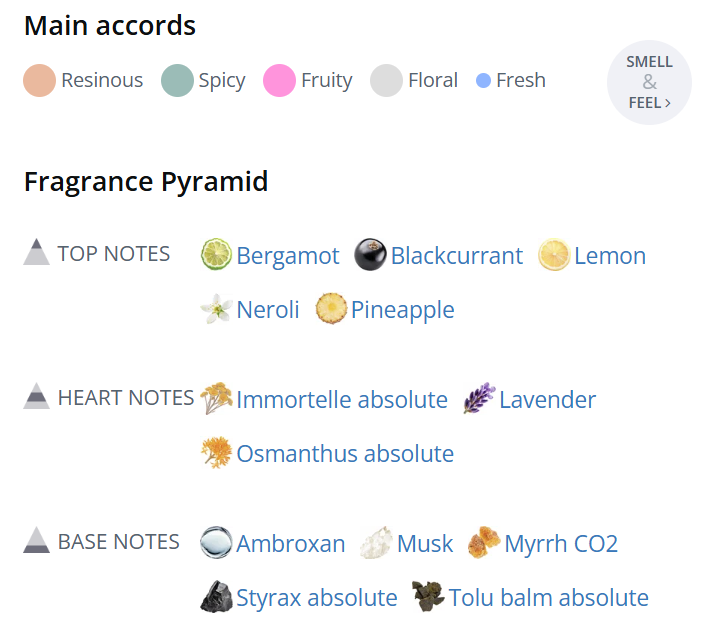Click the Spicy accord color swatch

click(x=177, y=80)
